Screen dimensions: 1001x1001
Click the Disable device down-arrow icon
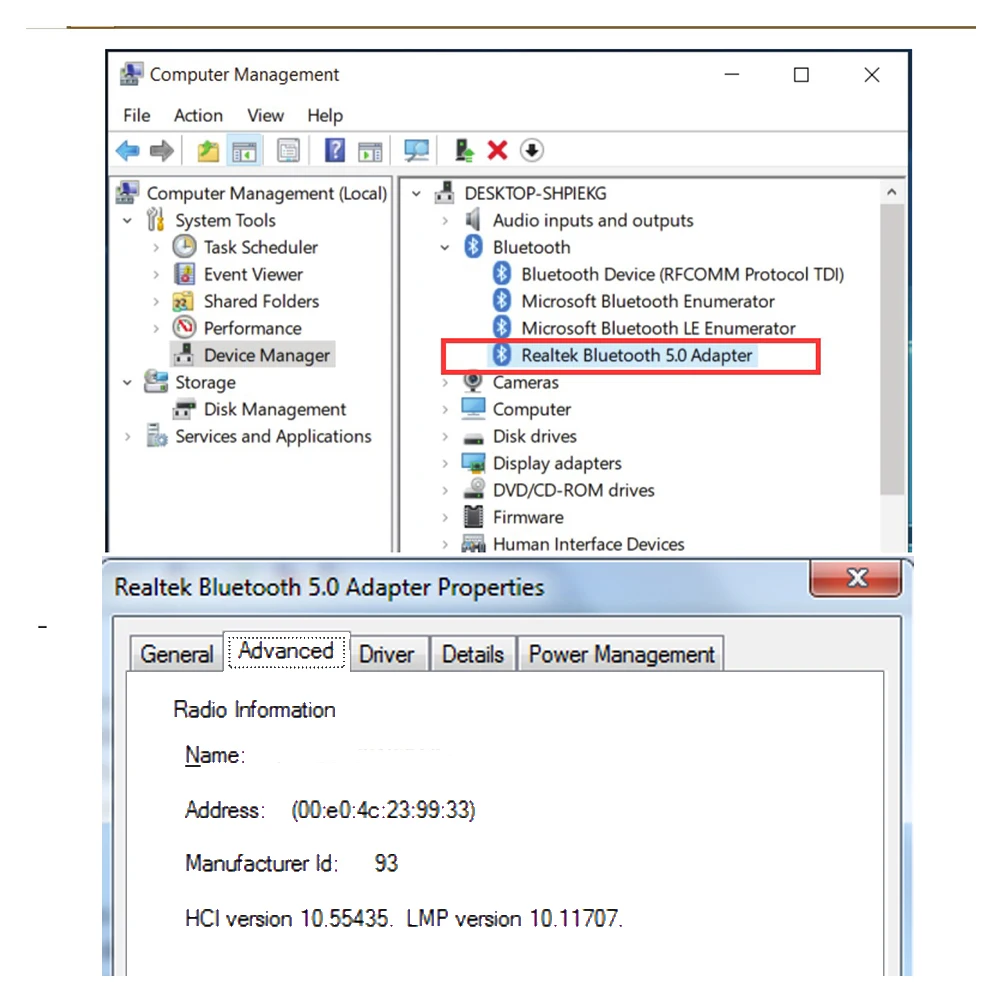pos(531,151)
